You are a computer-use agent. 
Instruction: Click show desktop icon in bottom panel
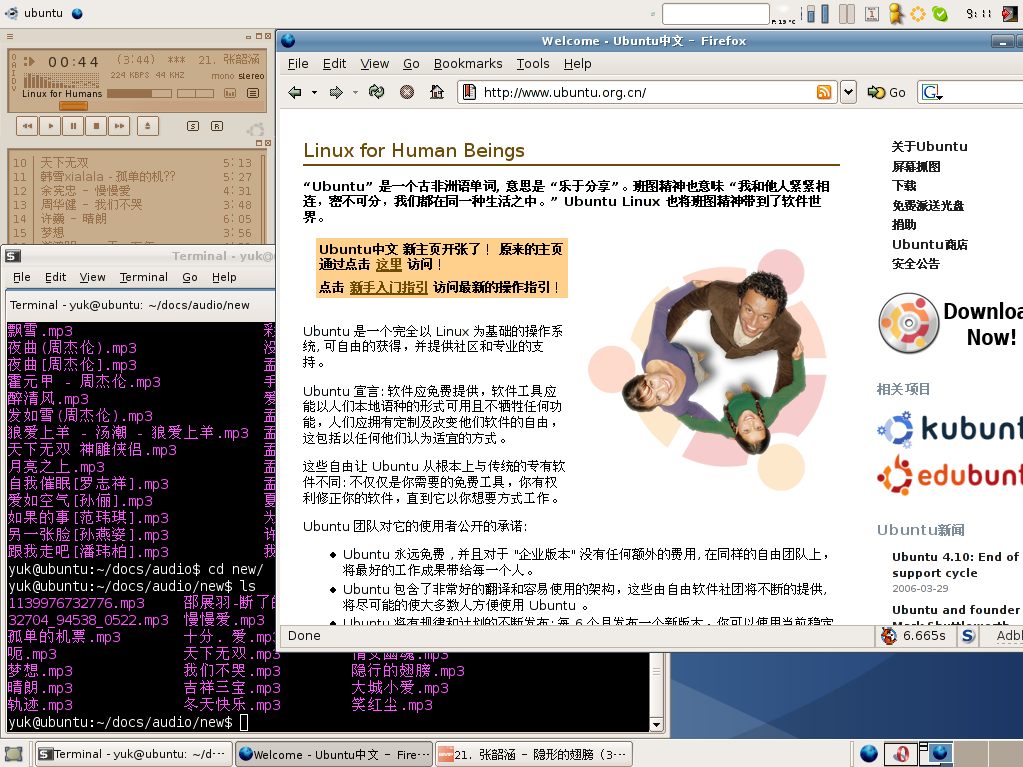coord(14,755)
